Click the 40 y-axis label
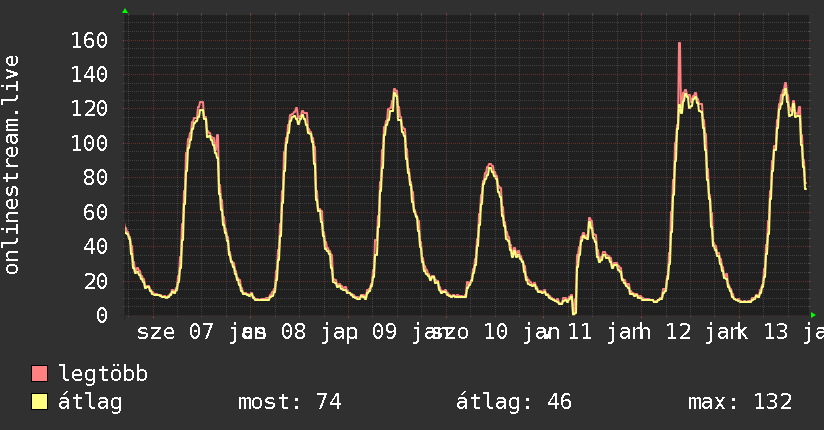Image resolution: width=824 pixels, height=430 pixels. (x=96, y=247)
